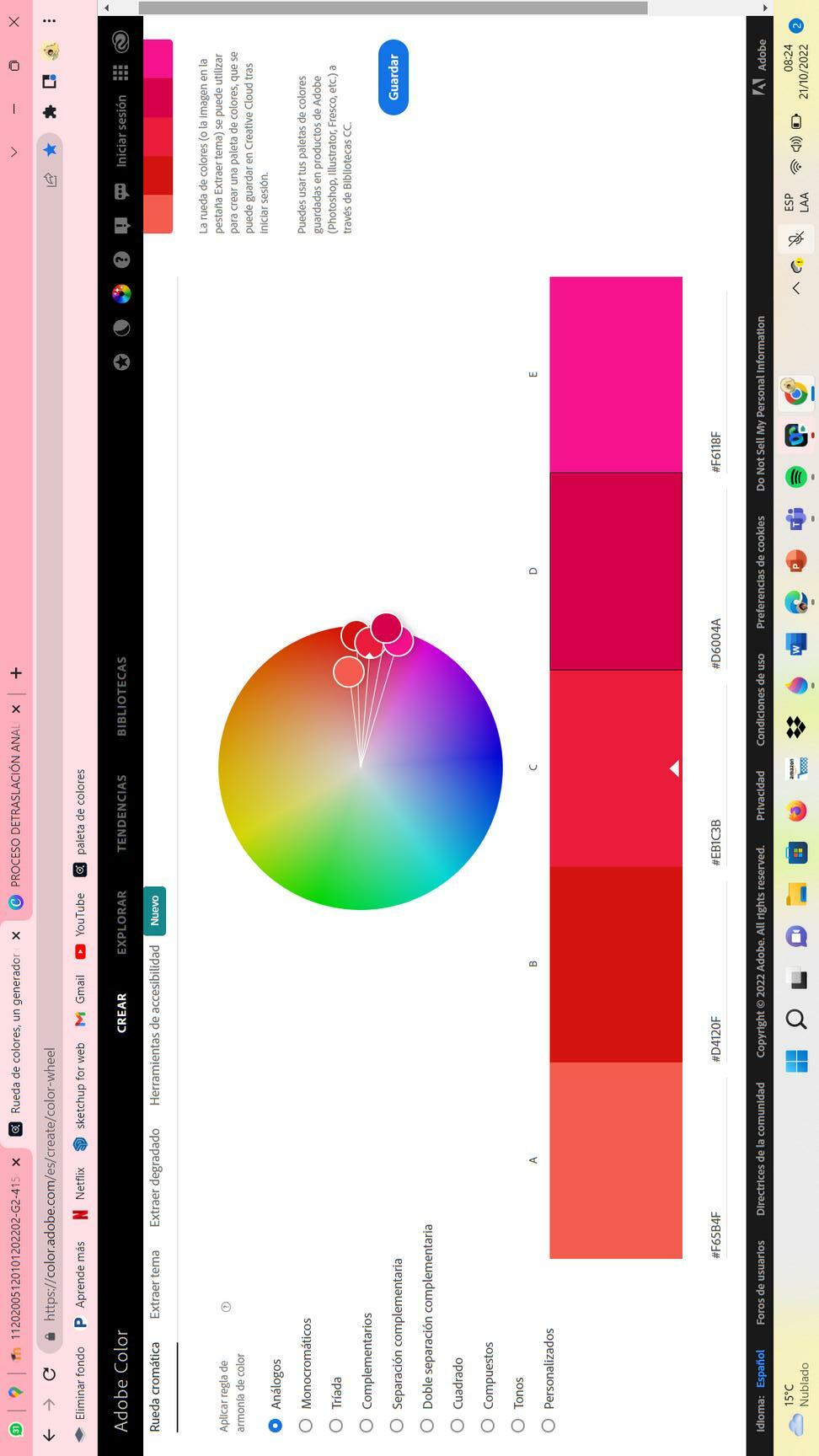Open the Condiciones de uso footer link

tap(760, 699)
